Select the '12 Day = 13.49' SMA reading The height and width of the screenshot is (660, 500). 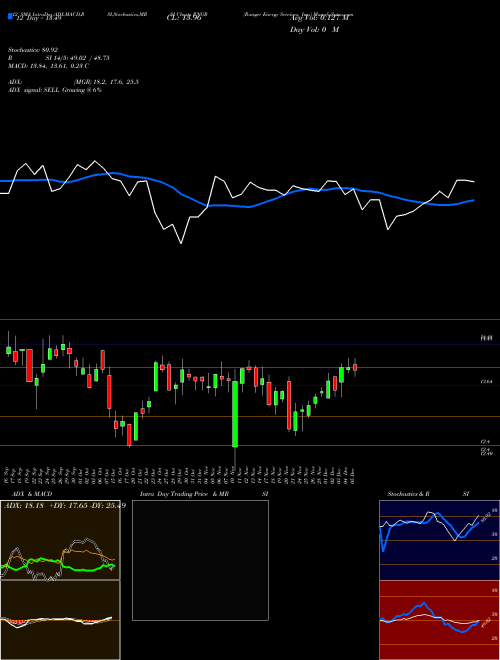click(x=37, y=18)
